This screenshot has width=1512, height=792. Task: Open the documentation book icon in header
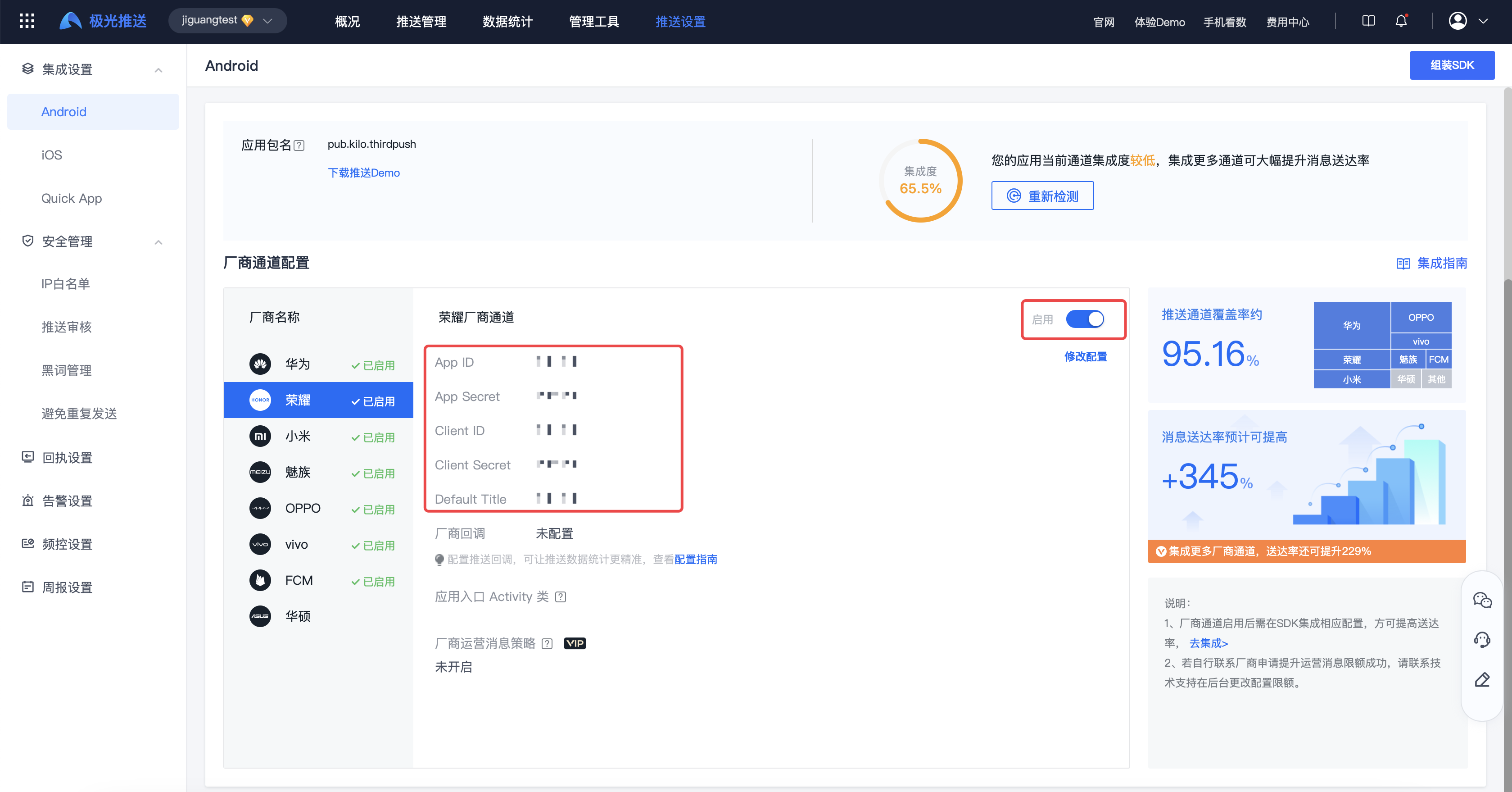point(1368,21)
